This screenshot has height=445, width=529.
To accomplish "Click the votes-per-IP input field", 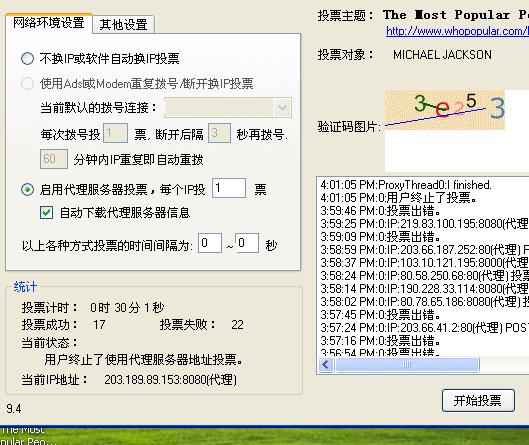I will click(229, 188).
